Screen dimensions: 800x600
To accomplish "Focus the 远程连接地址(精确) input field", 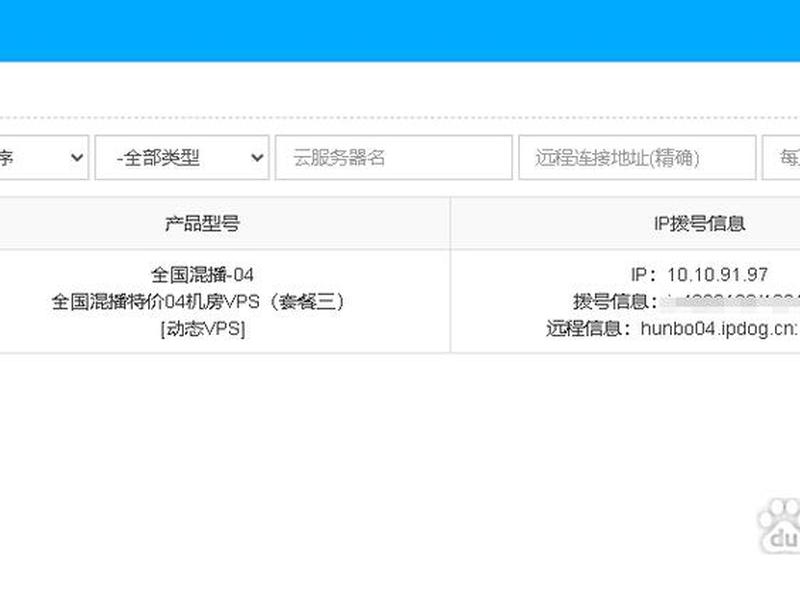I will (x=637, y=158).
